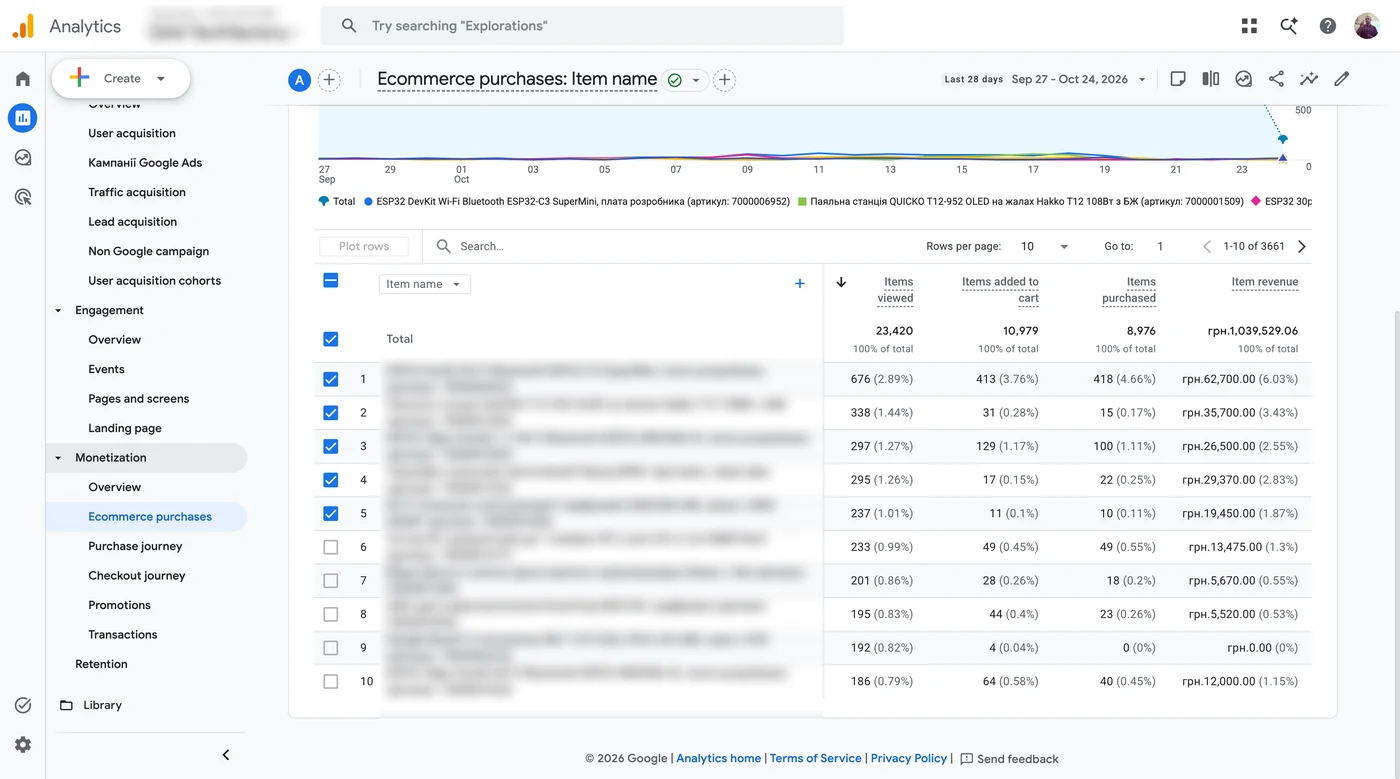Click the Plot rows button

click(x=364, y=246)
